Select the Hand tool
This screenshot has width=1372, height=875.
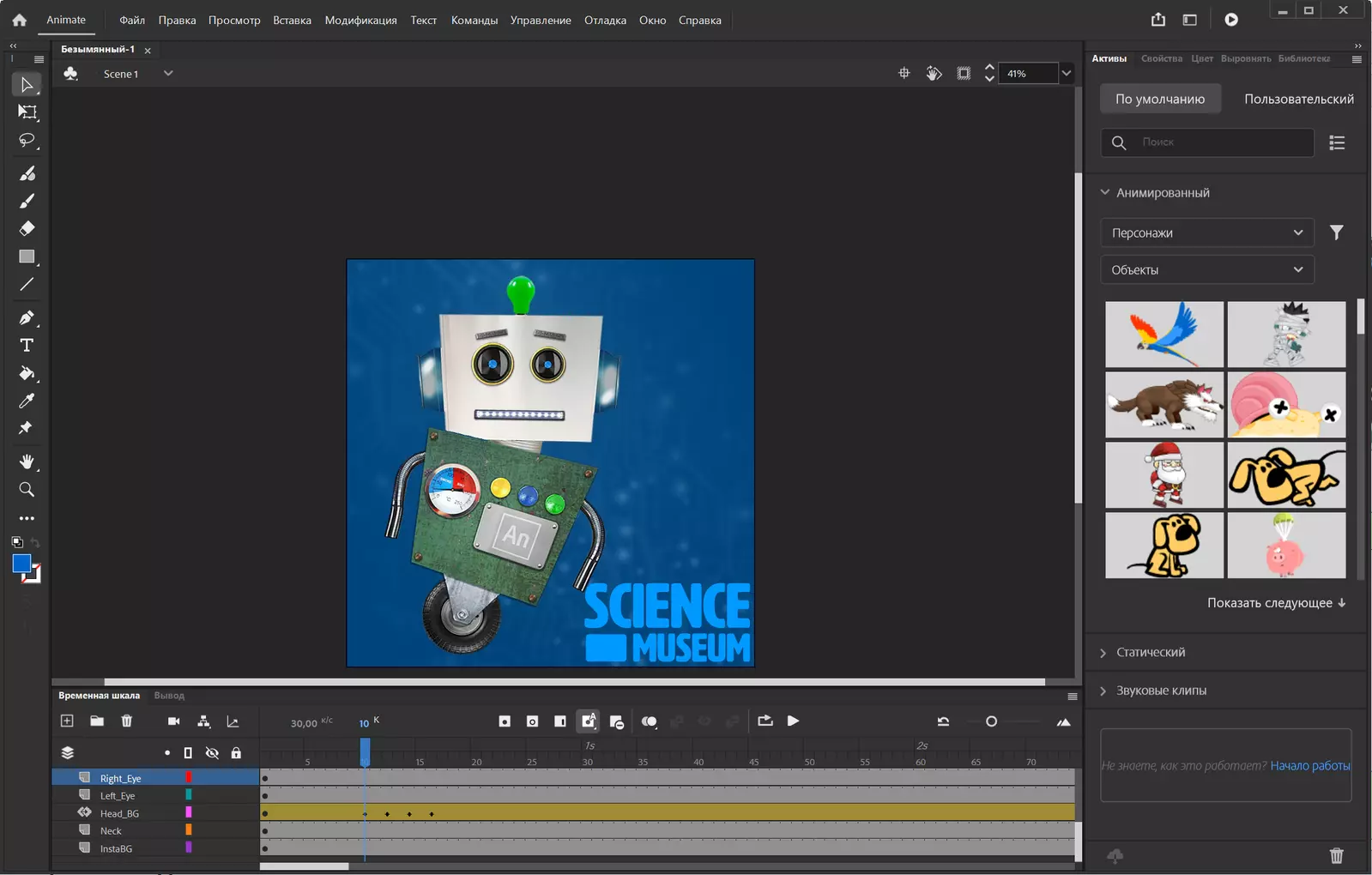(27, 462)
